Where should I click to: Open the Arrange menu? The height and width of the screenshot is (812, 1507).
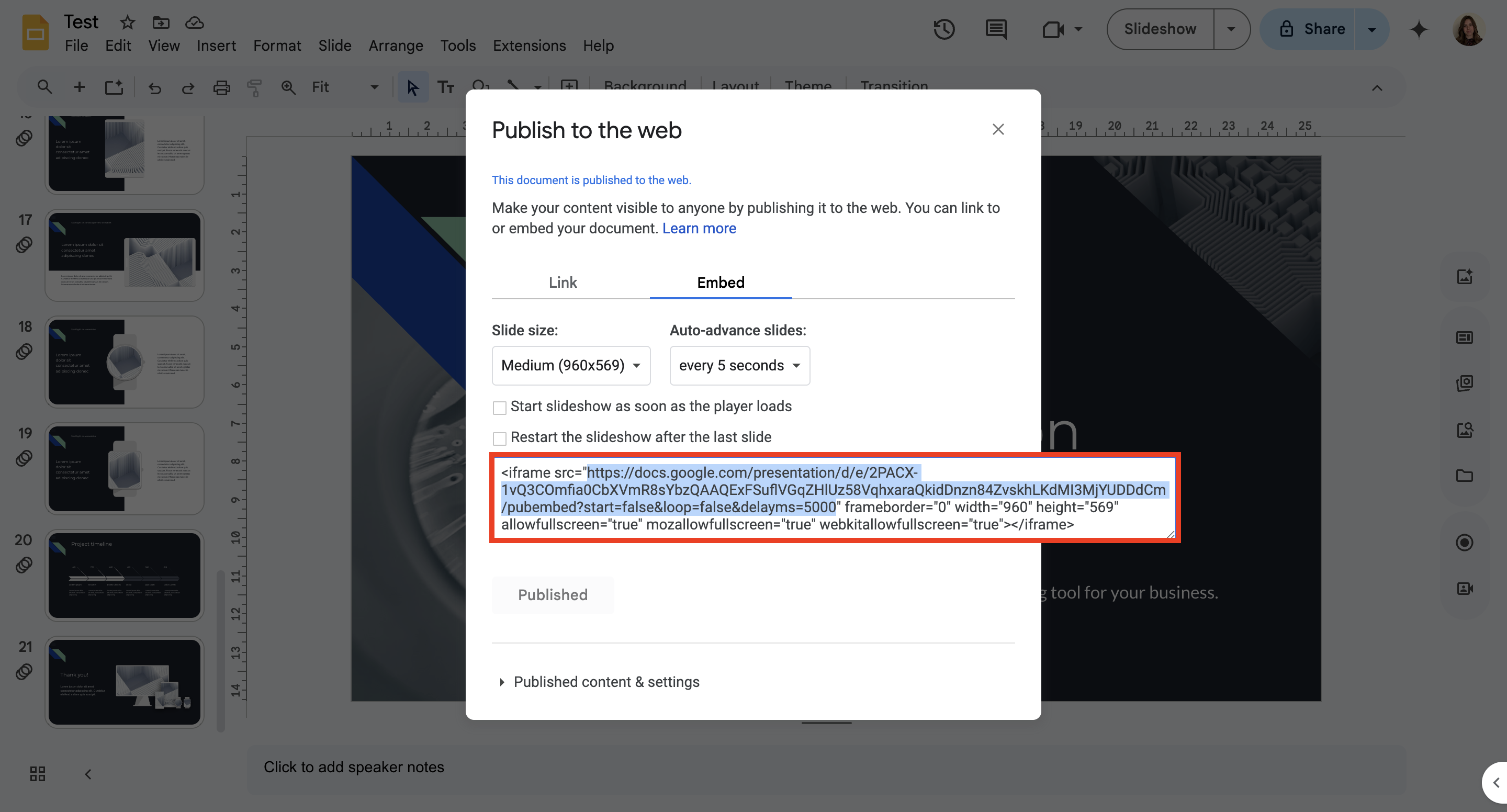pyautogui.click(x=396, y=45)
